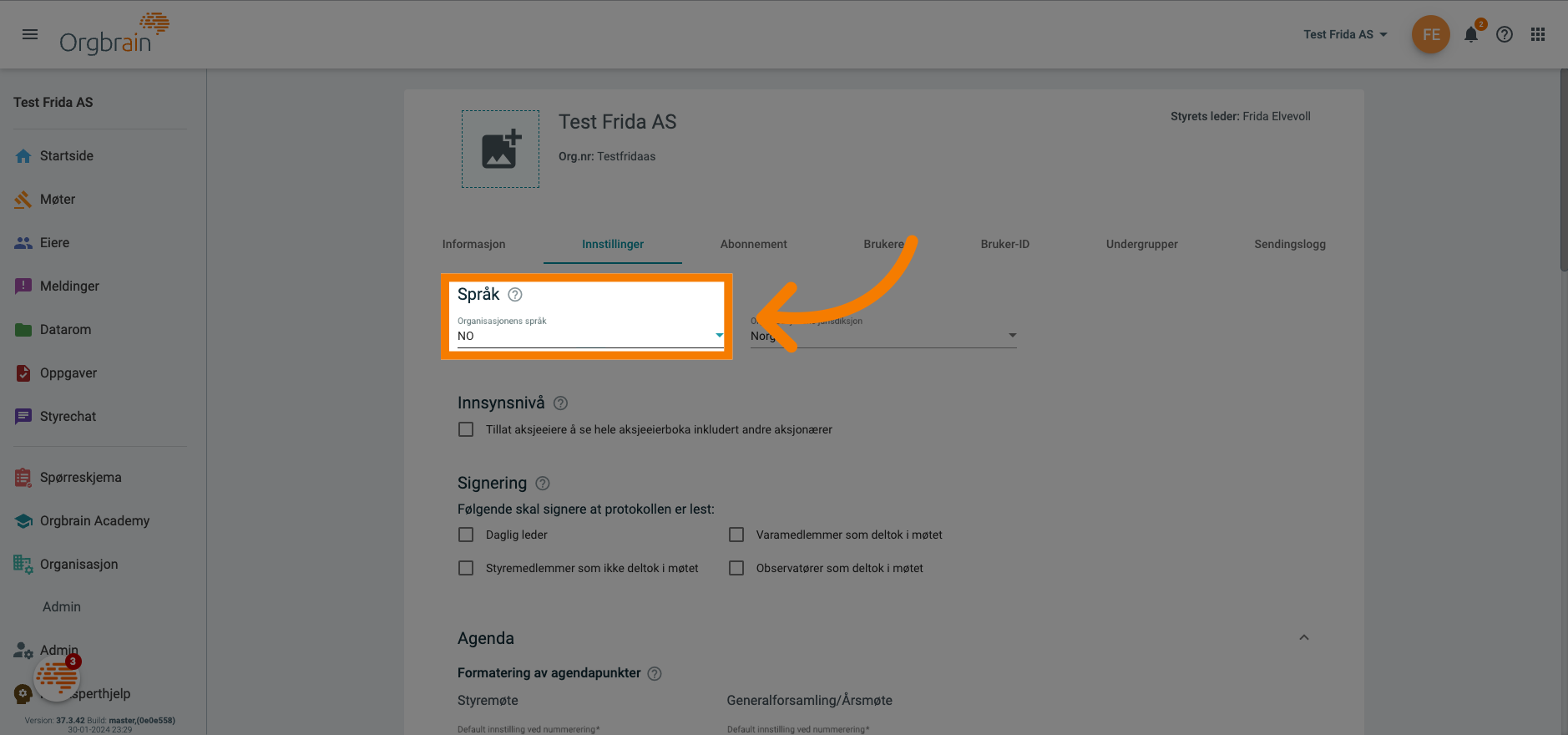The image size is (1568, 735).
Task: Click help icon beside Formatering av agendapunkter
Action: 655,674
